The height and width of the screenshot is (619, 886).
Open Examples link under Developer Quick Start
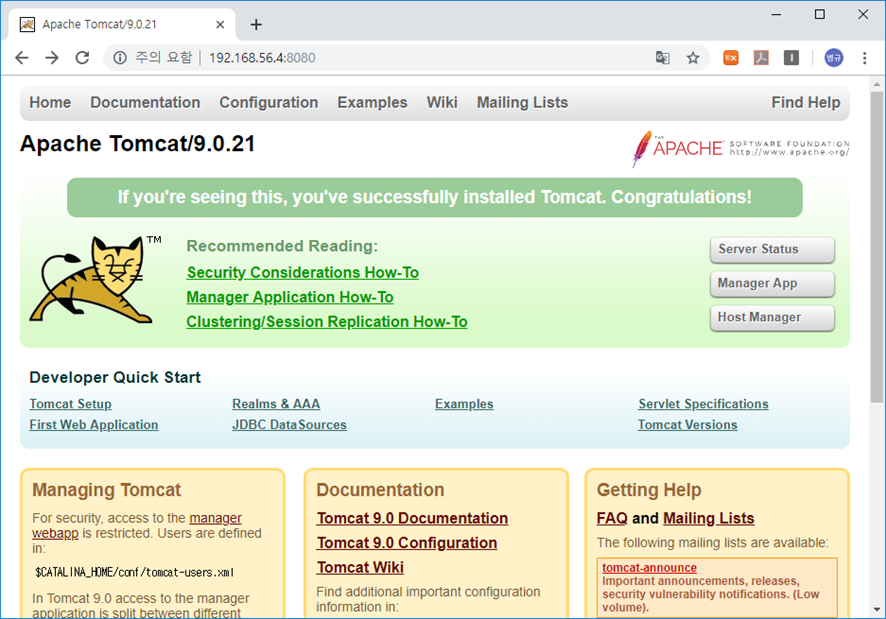click(464, 404)
